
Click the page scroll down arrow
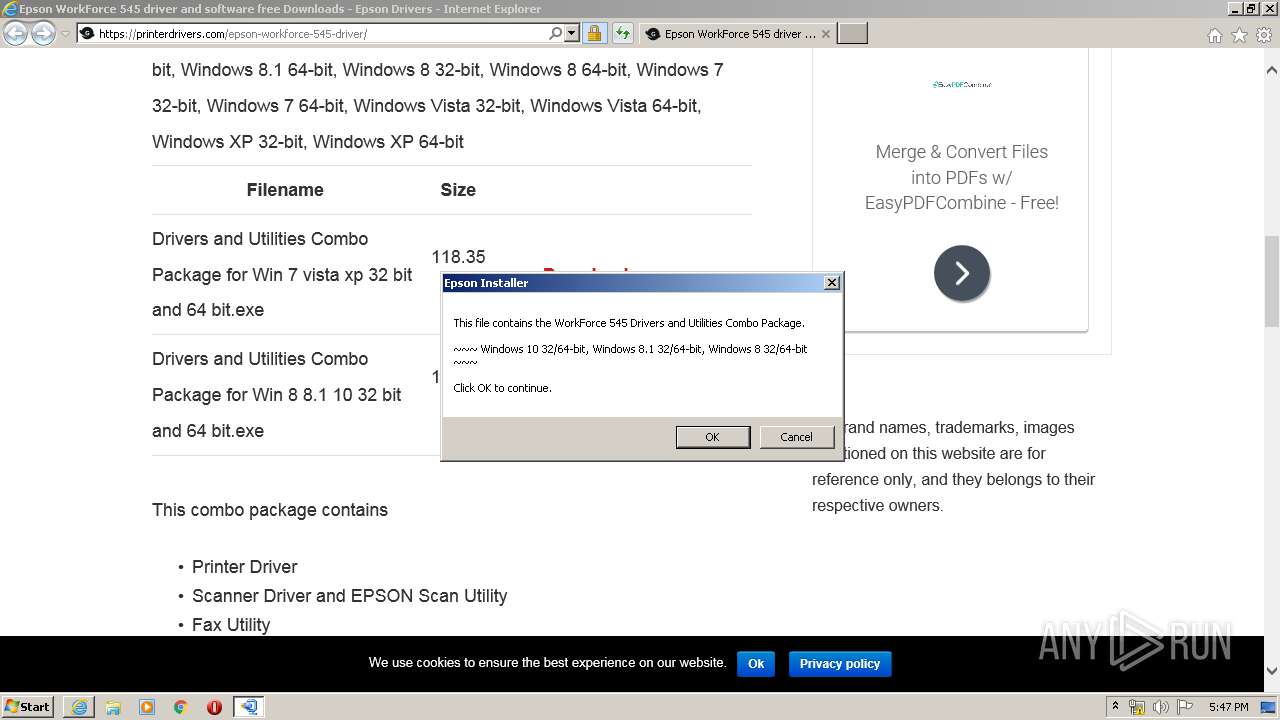pyautogui.click(x=1271, y=671)
